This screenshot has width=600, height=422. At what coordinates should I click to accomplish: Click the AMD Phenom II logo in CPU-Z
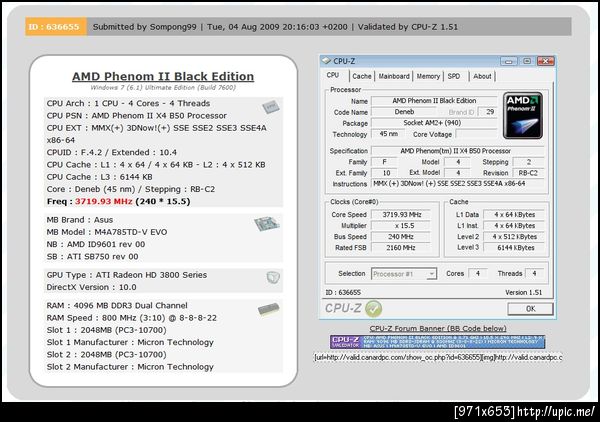[523, 115]
